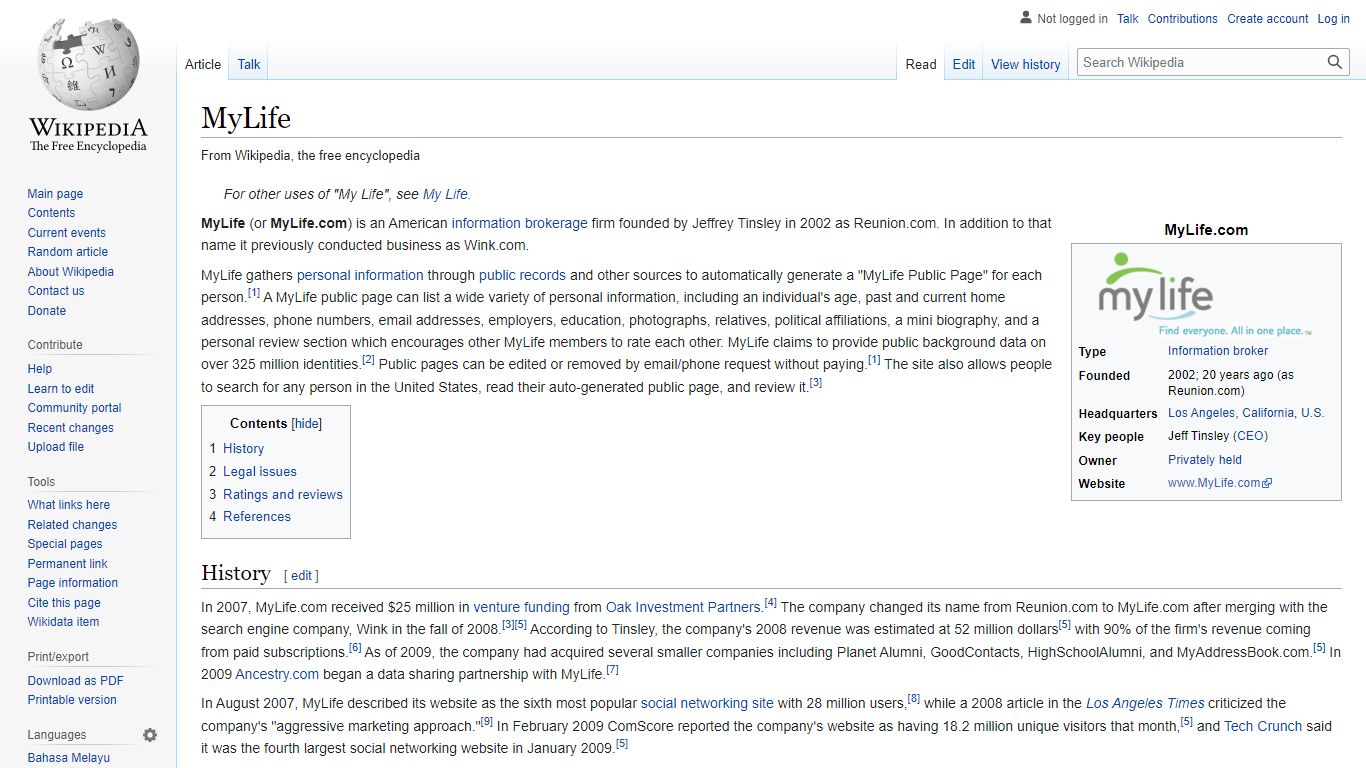Click Upload file in sidebar
Screen dimensions: 1366x768
(55, 447)
